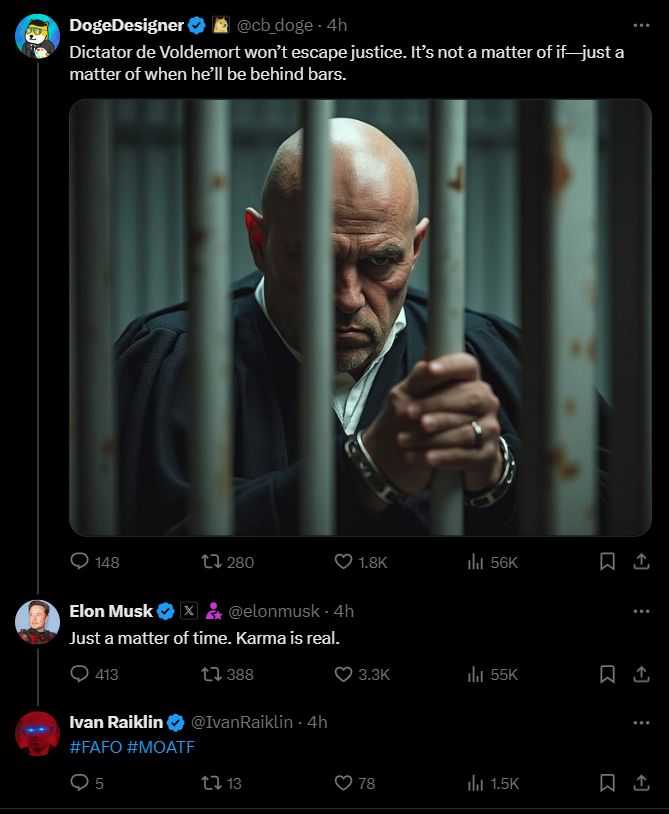Open more options on Ivan Raiklin's reply
This screenshot has width=669, height=814.
coord(641,722)
